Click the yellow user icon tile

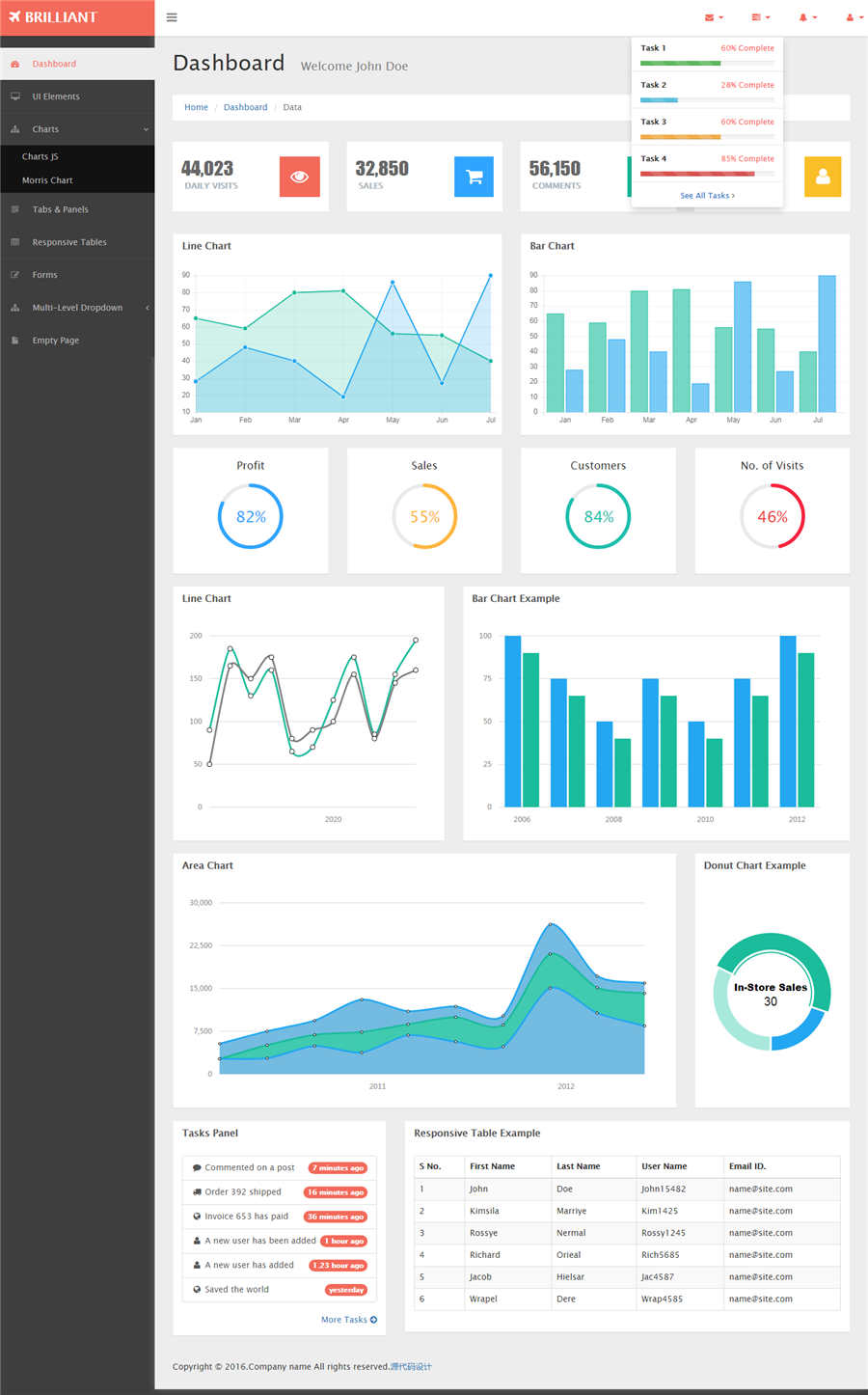823,177
